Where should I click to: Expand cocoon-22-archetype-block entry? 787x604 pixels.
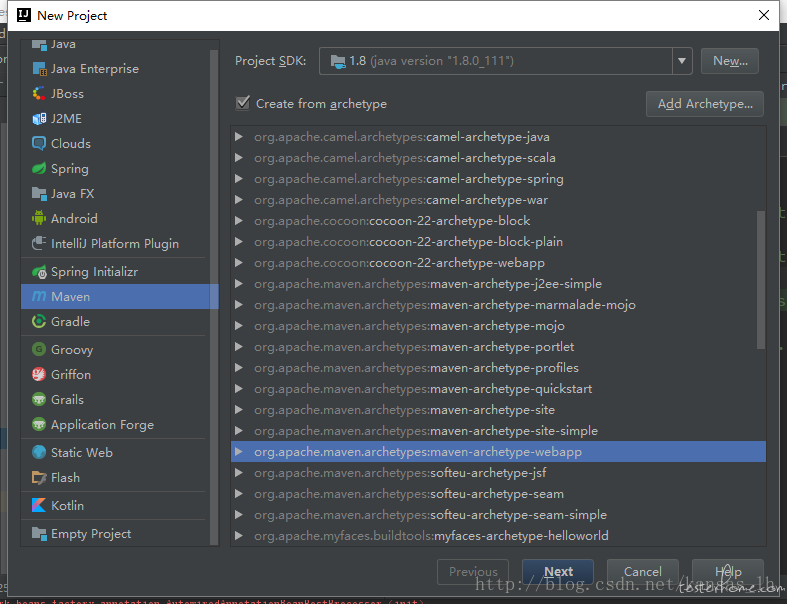(239, 220)
